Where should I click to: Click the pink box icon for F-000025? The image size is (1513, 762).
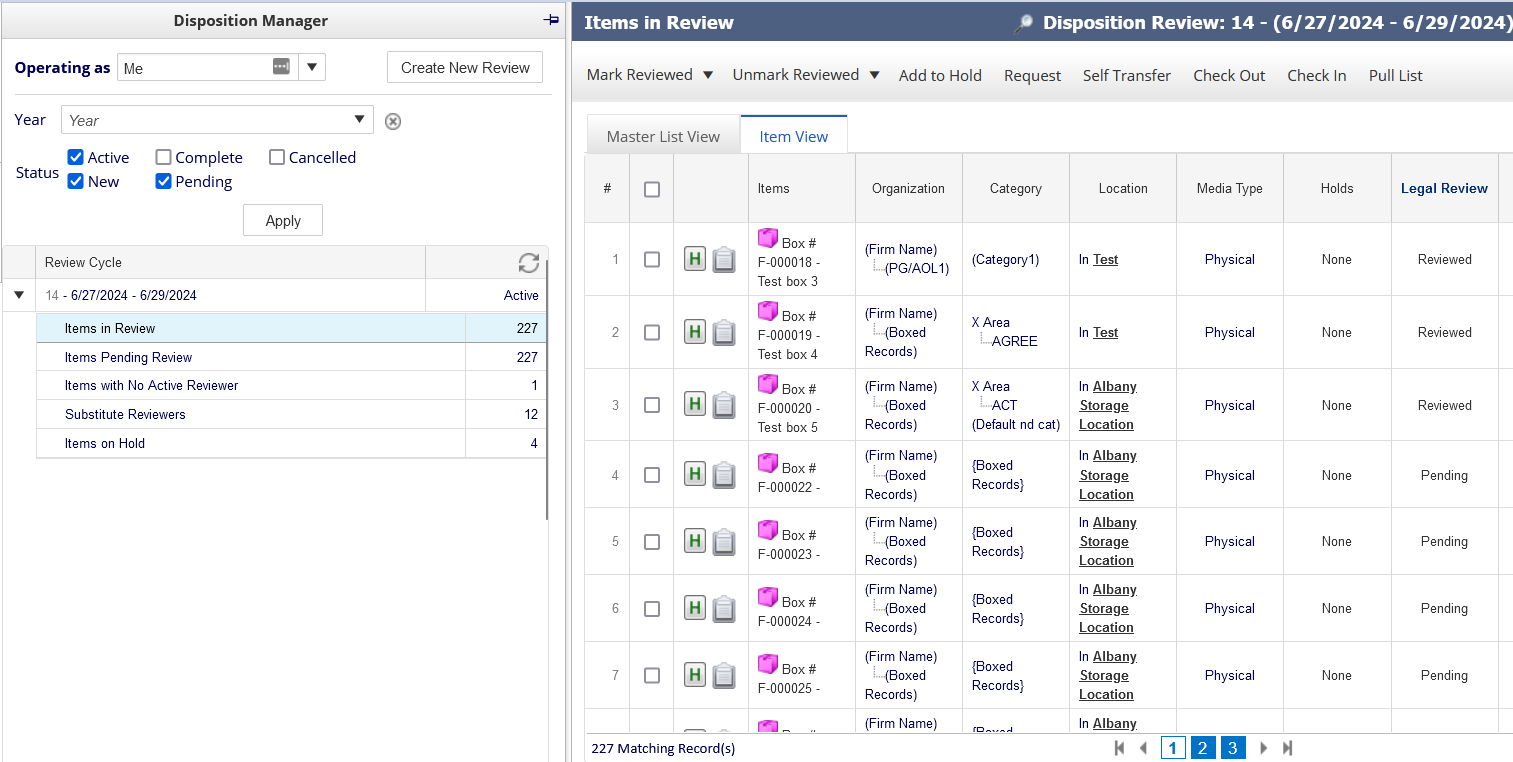tap(768, 664)
